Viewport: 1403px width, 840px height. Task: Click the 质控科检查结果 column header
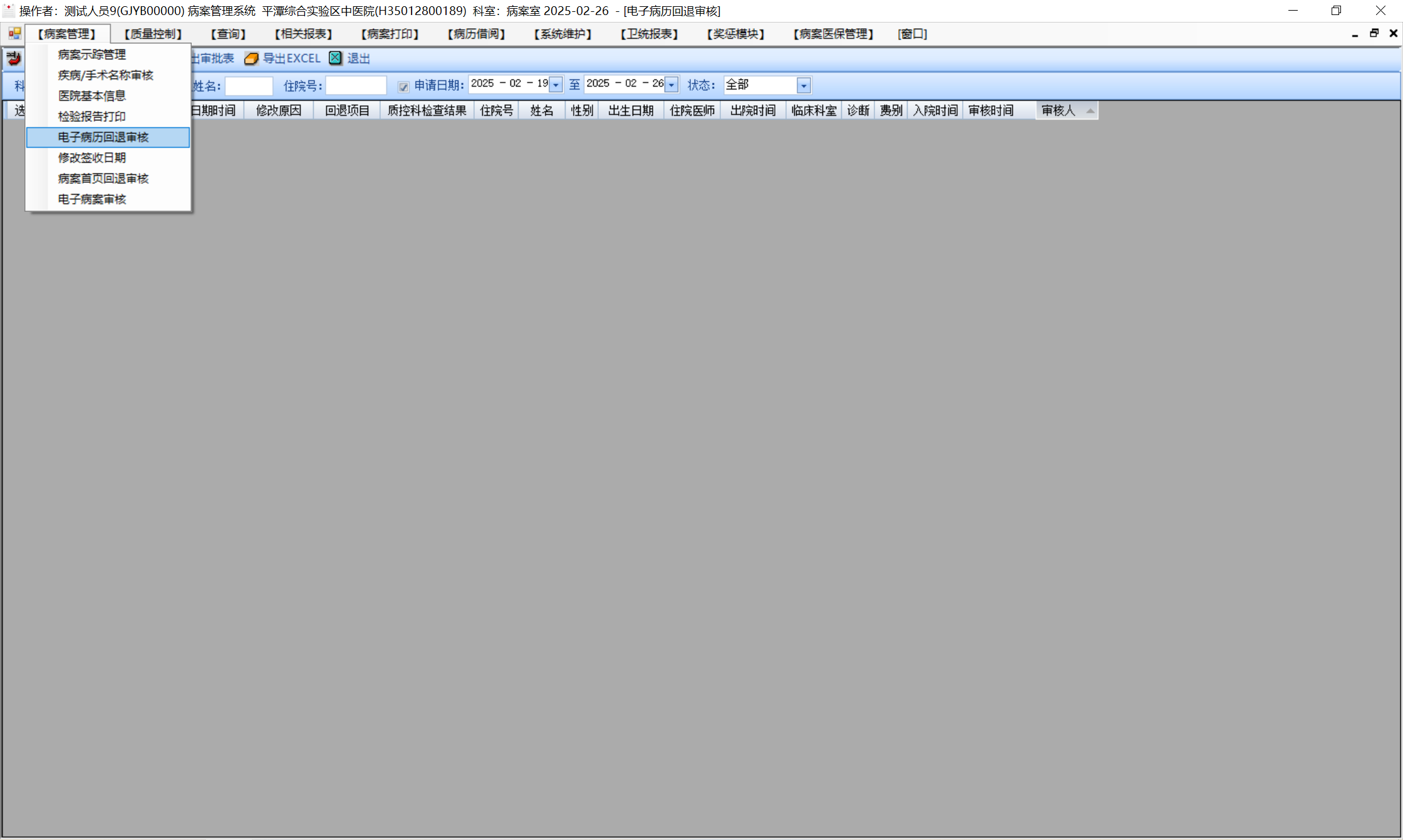pos(427,111)
